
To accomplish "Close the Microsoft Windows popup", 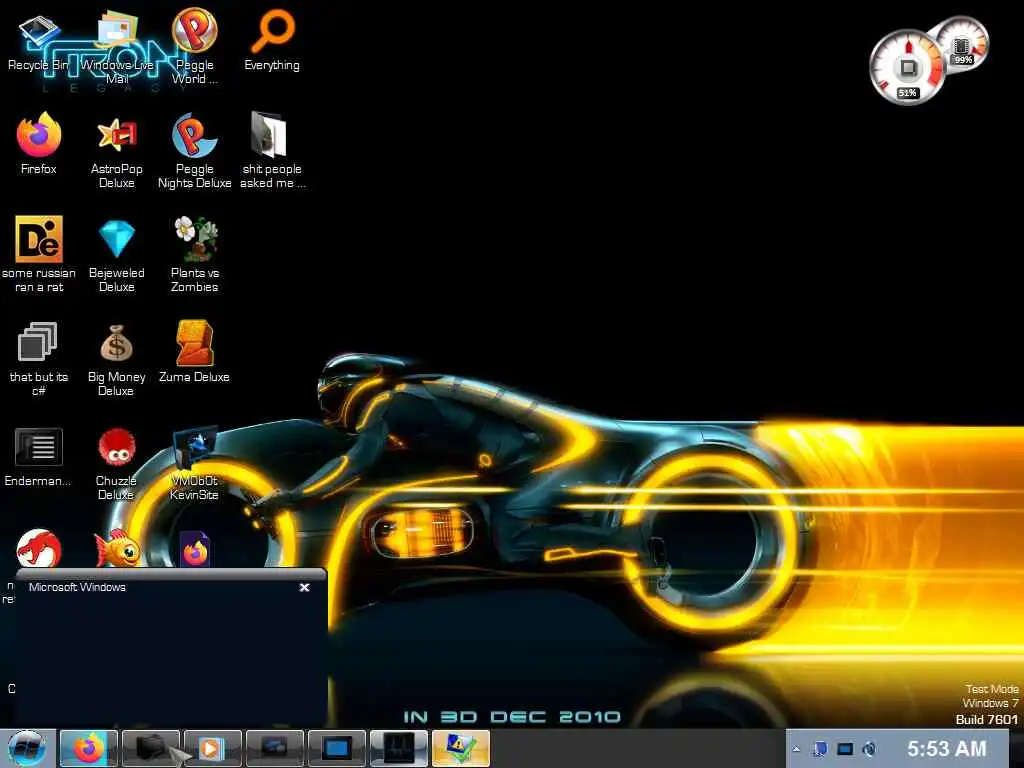I will coord(304,587).
